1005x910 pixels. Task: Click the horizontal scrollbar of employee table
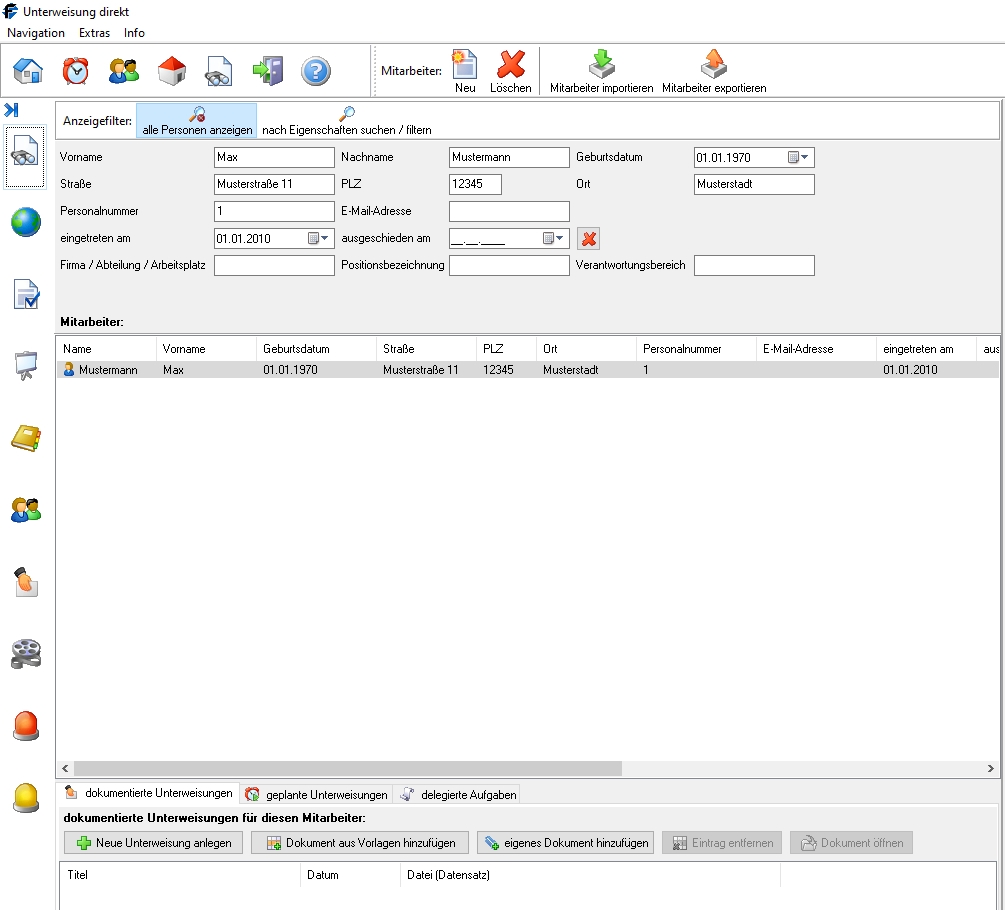(347, 768)
